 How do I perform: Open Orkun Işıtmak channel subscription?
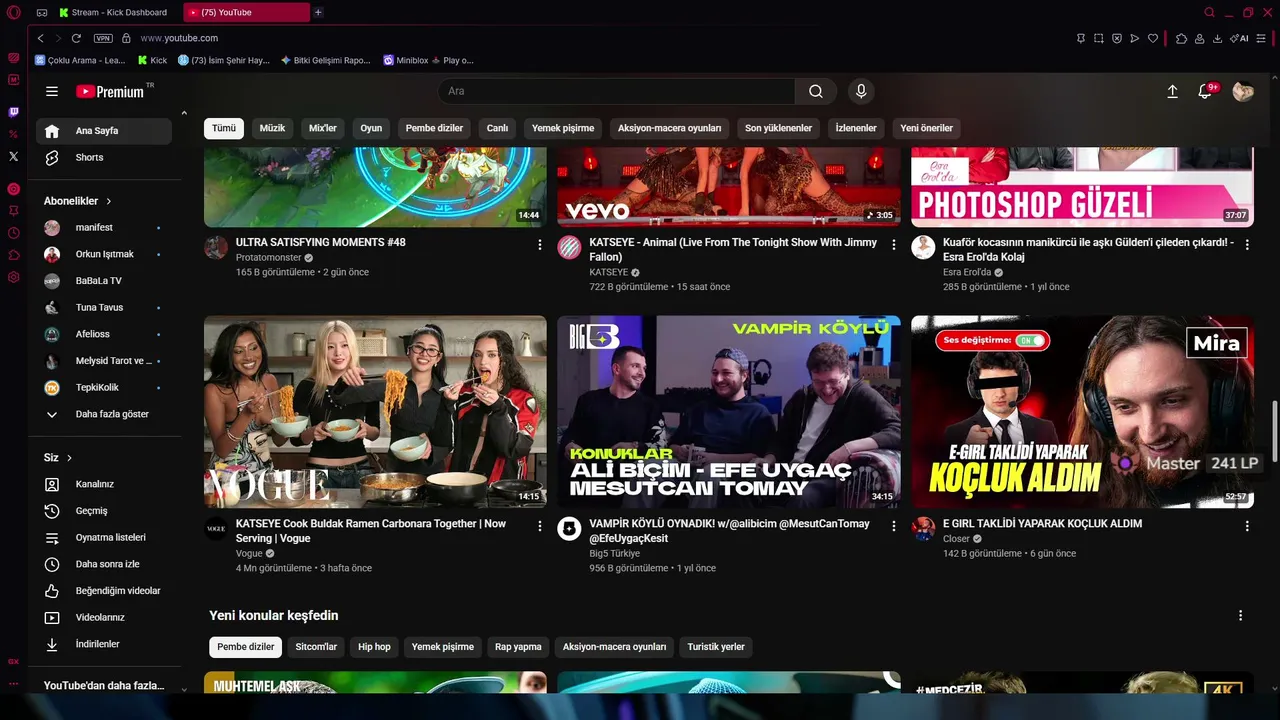click(104, 254)
